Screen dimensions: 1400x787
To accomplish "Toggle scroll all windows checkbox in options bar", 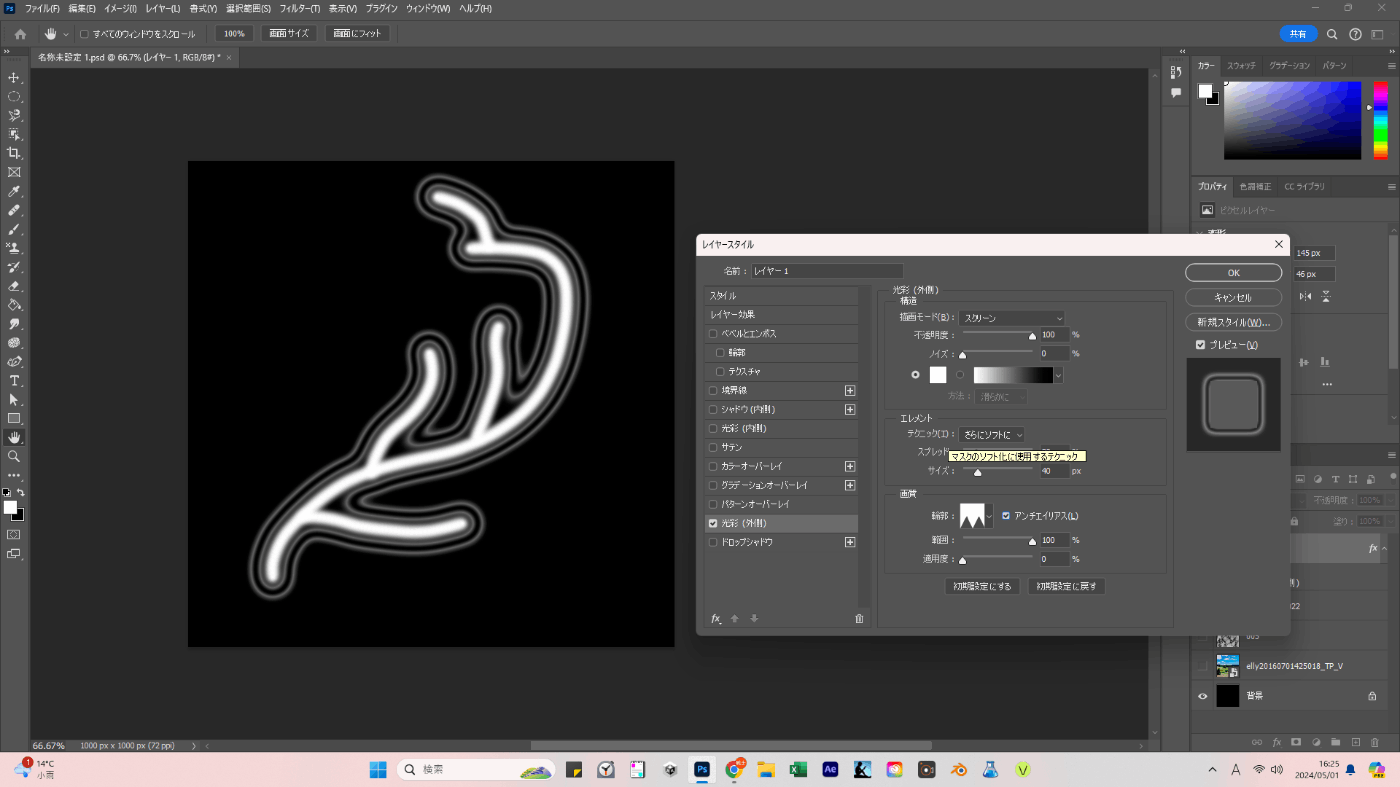I will (84, 34).
